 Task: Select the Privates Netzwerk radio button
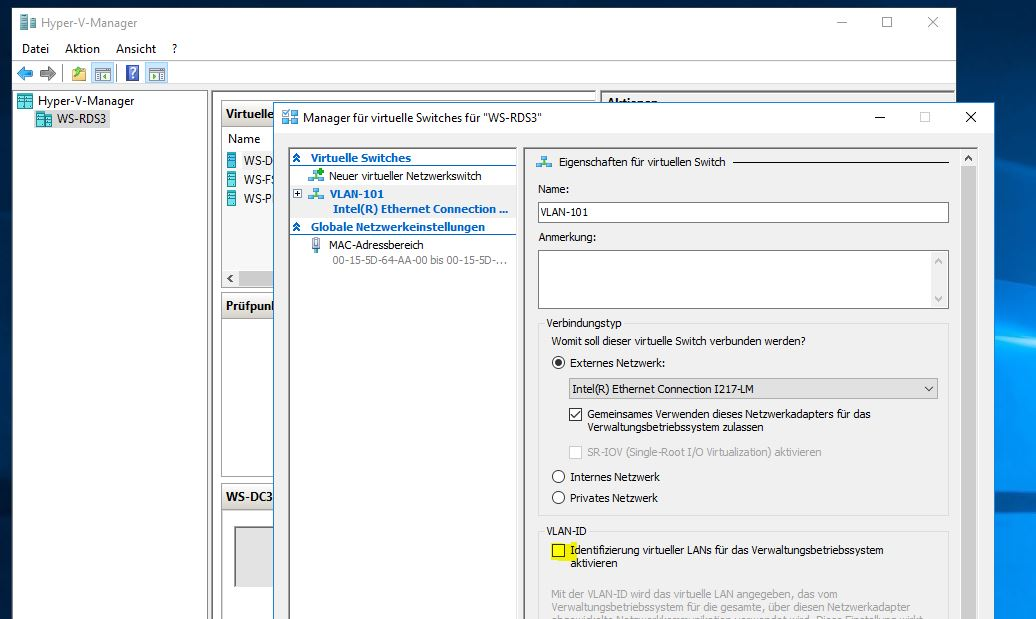click(558, 498)
